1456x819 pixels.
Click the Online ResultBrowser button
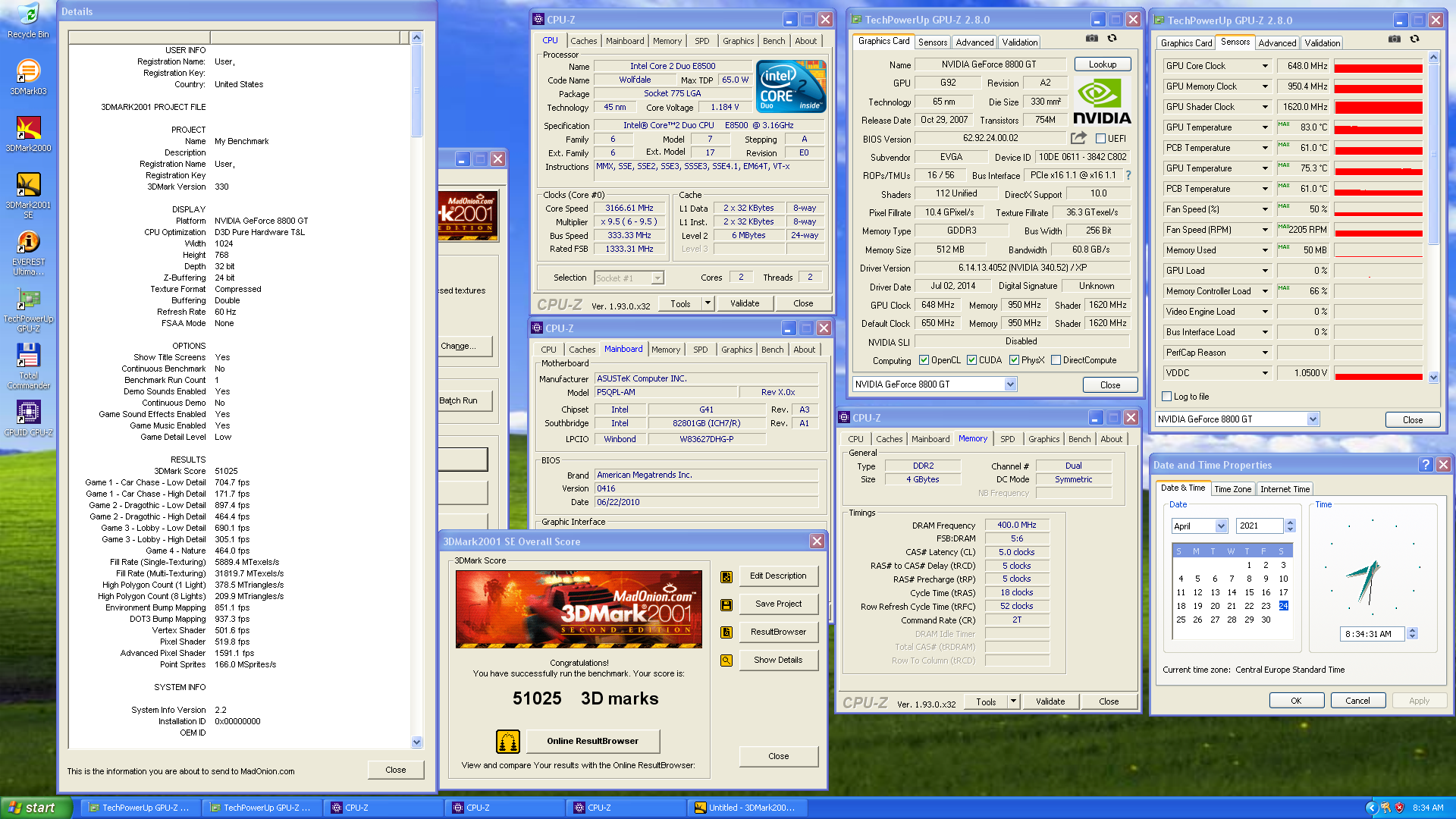[592, 741]
